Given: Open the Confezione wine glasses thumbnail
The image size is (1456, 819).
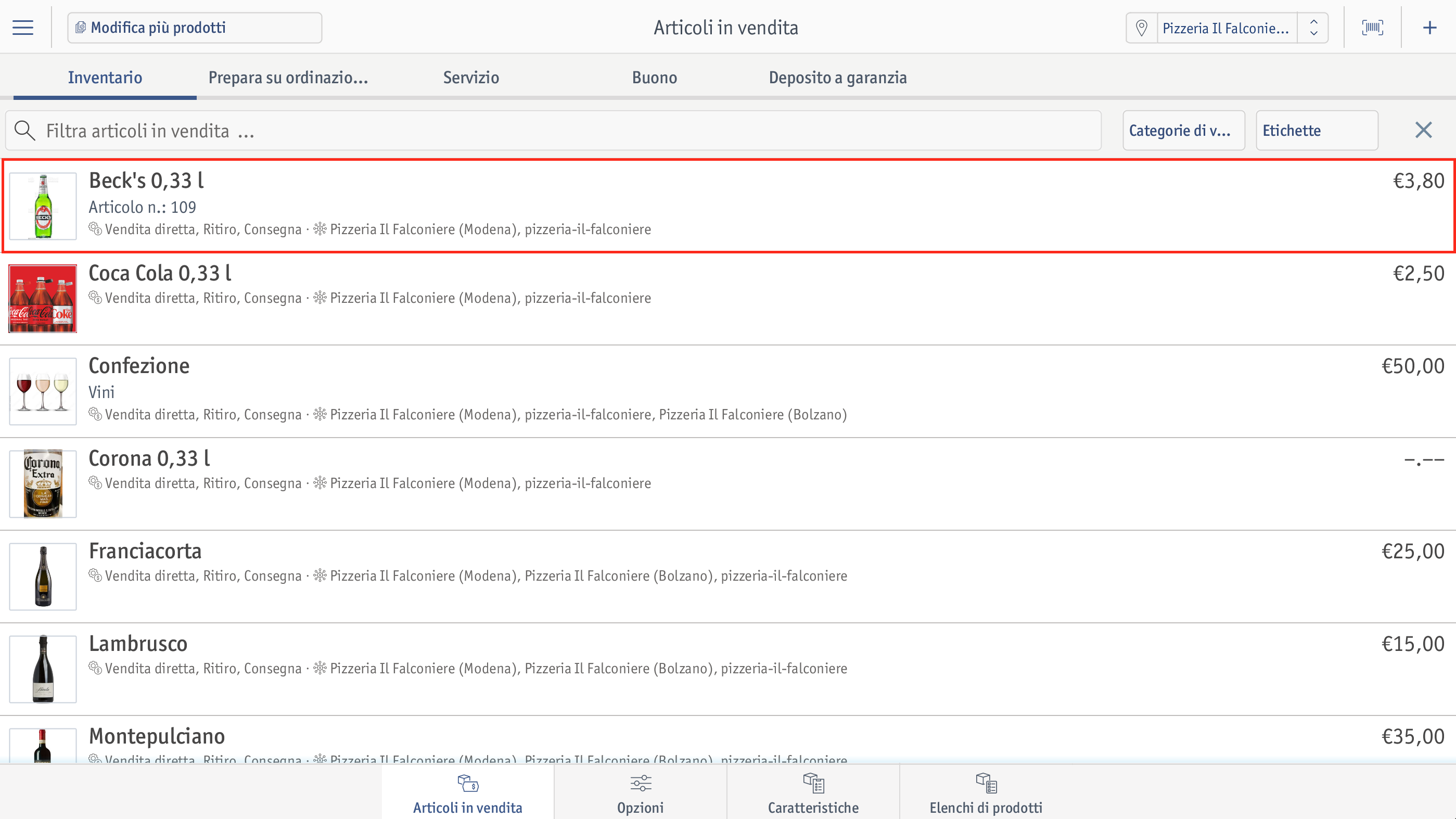Looking at the screenshot, I should pos(43,391).
